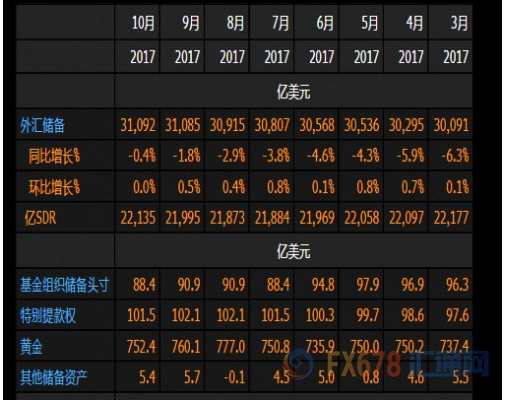Click the 21,884 SDR value
This screenshot has height=400, width=507.
tap(272, 218)
